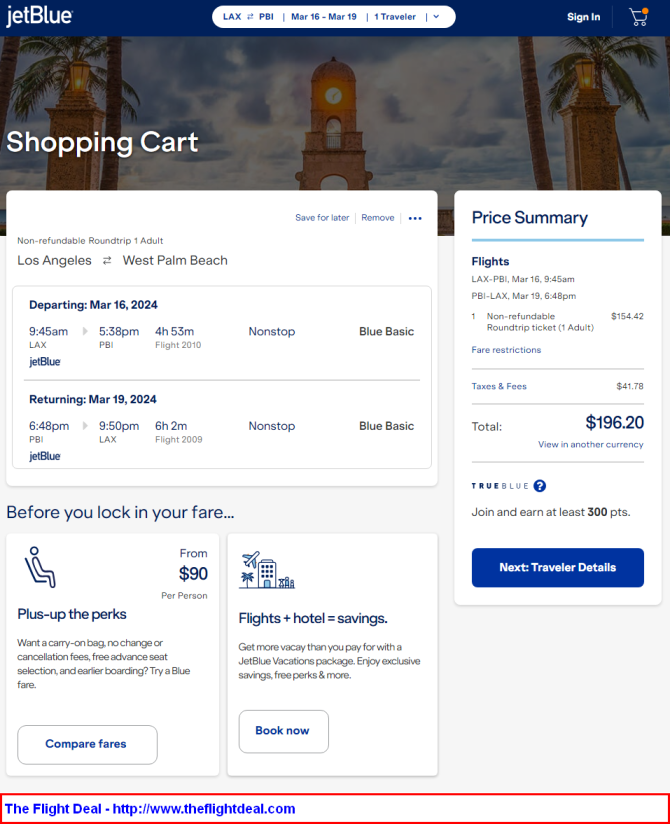Open the Fare restrictions link
Image resolution: width=670 pixels, height=824 pixels.
(506, 350)
